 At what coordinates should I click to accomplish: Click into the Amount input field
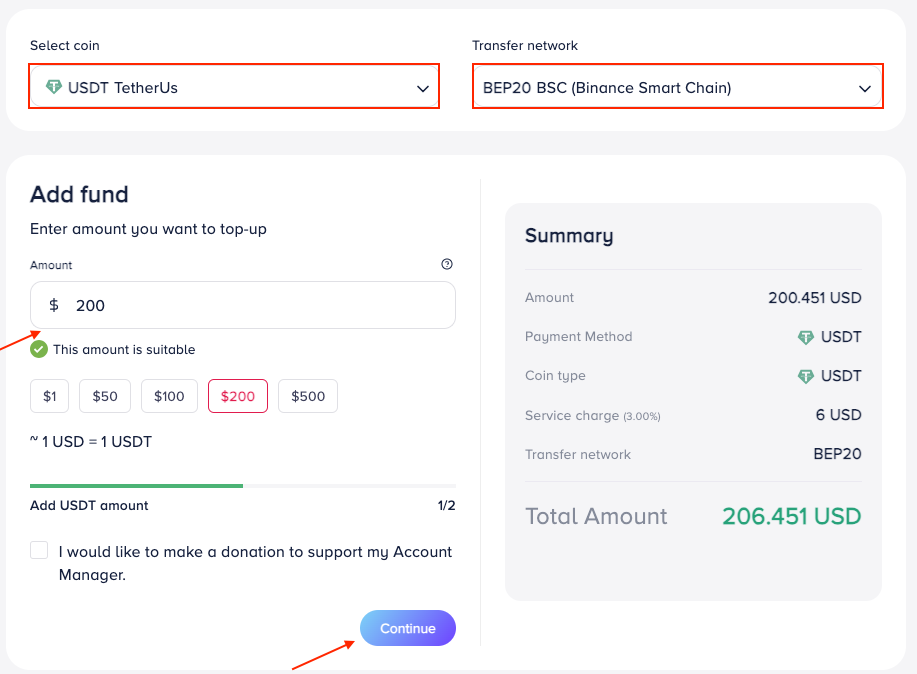point(260,305)
